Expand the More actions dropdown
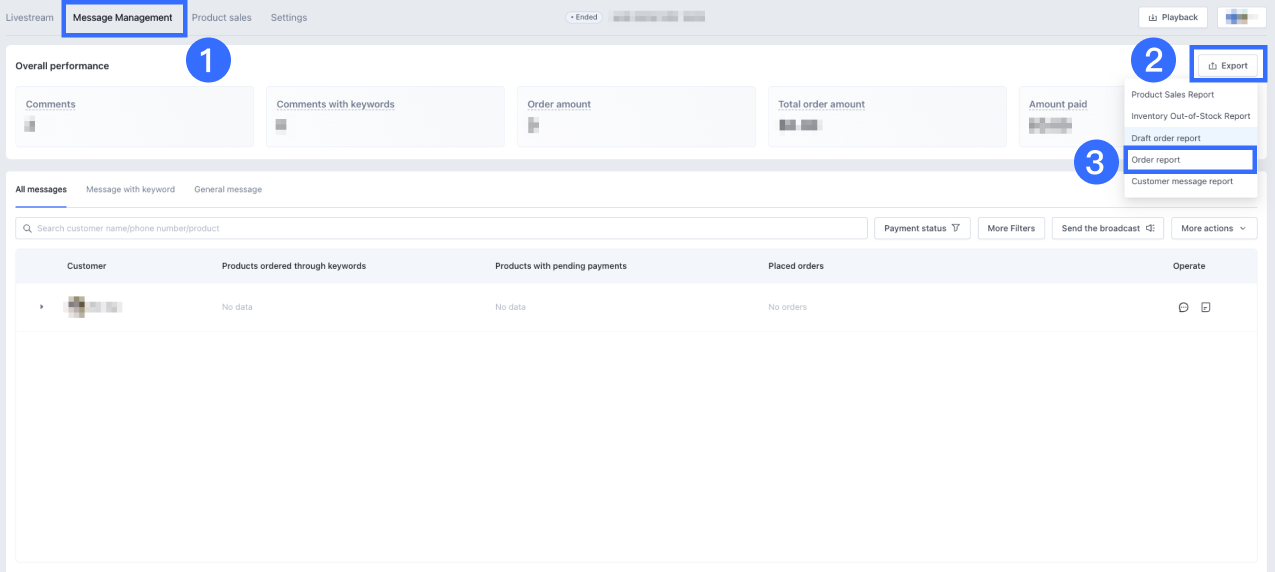Image resolution: width=1275 pixels, height=572 pixels. 1213,228
